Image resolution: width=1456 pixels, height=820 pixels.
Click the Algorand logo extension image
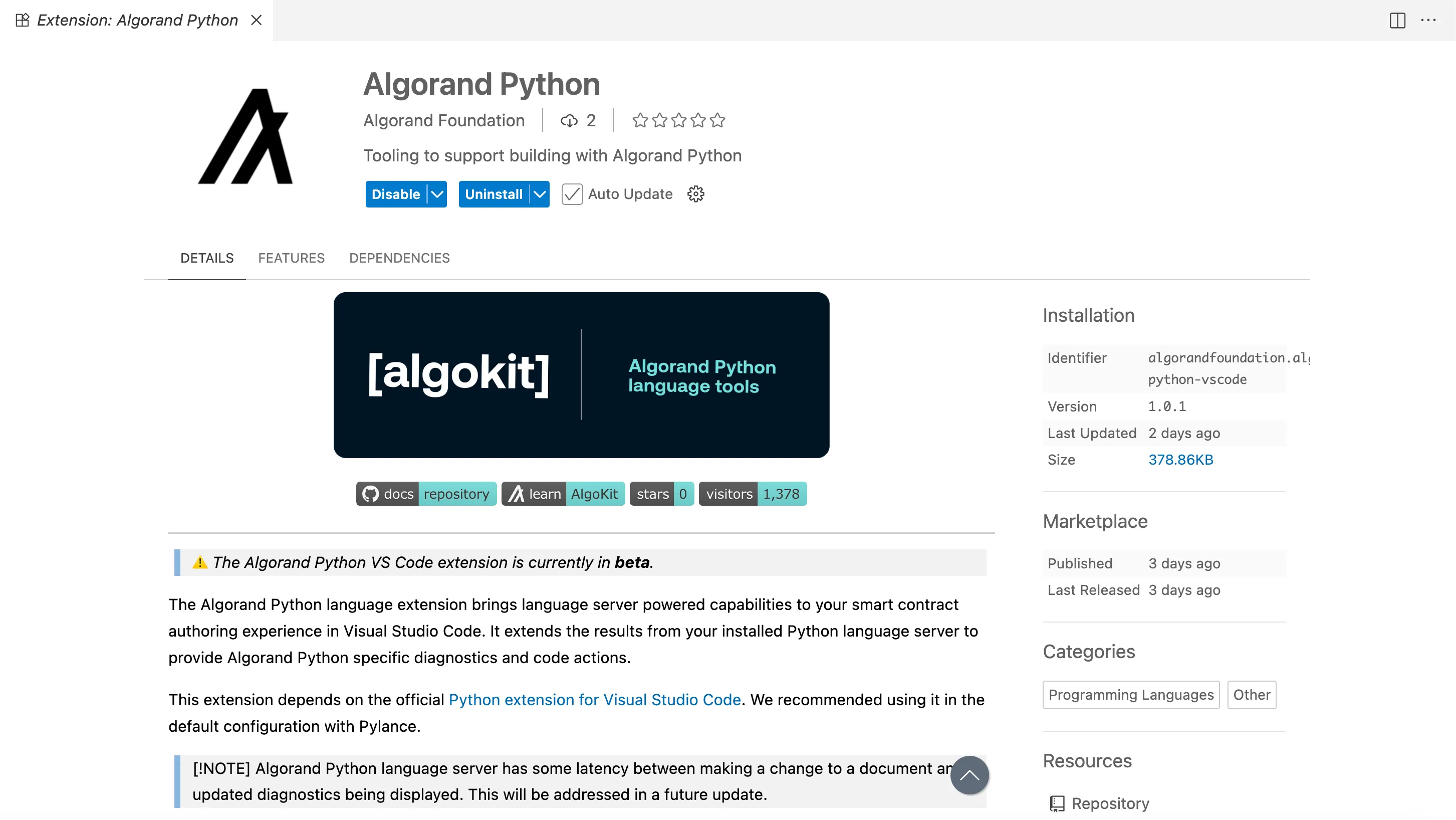click(x=246, y=137)
